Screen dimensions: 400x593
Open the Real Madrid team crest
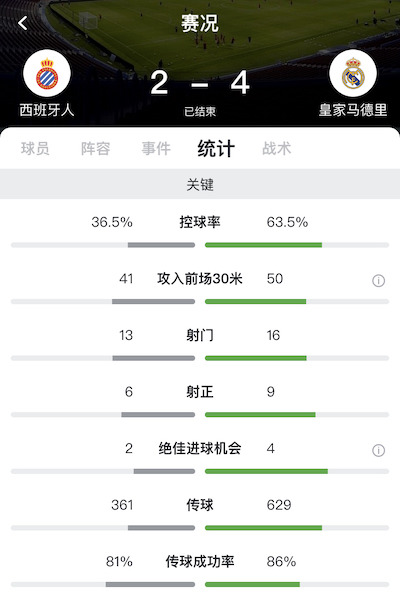(x=353, y=73)
